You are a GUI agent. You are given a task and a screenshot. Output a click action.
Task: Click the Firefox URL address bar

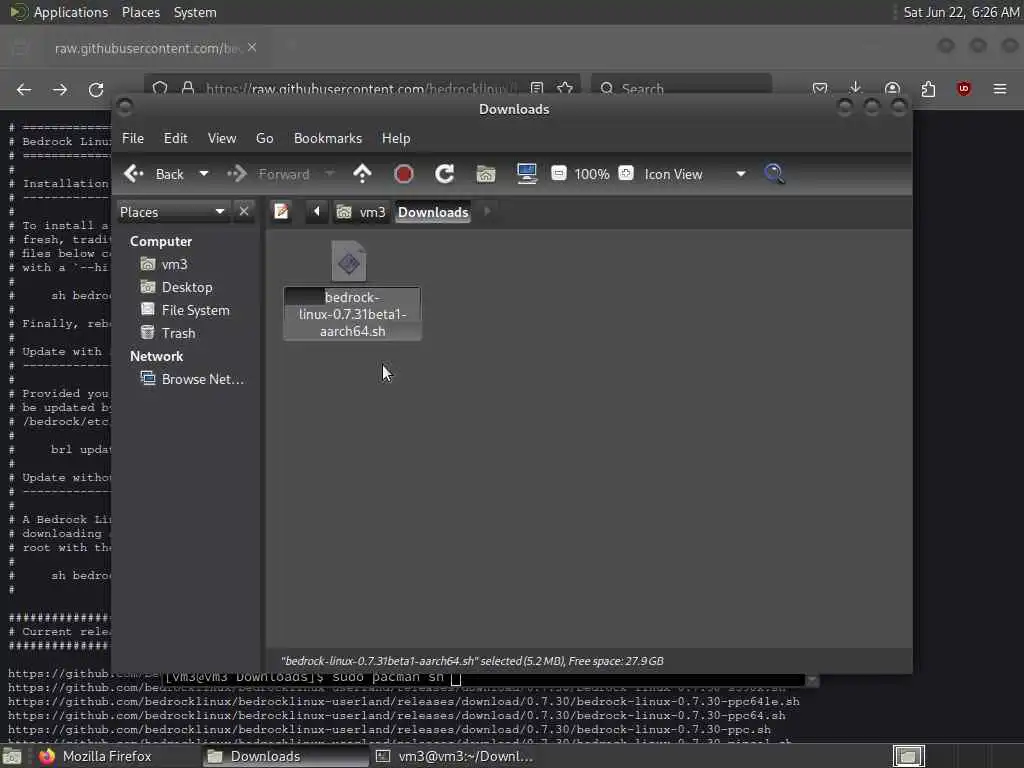(362, 88)
